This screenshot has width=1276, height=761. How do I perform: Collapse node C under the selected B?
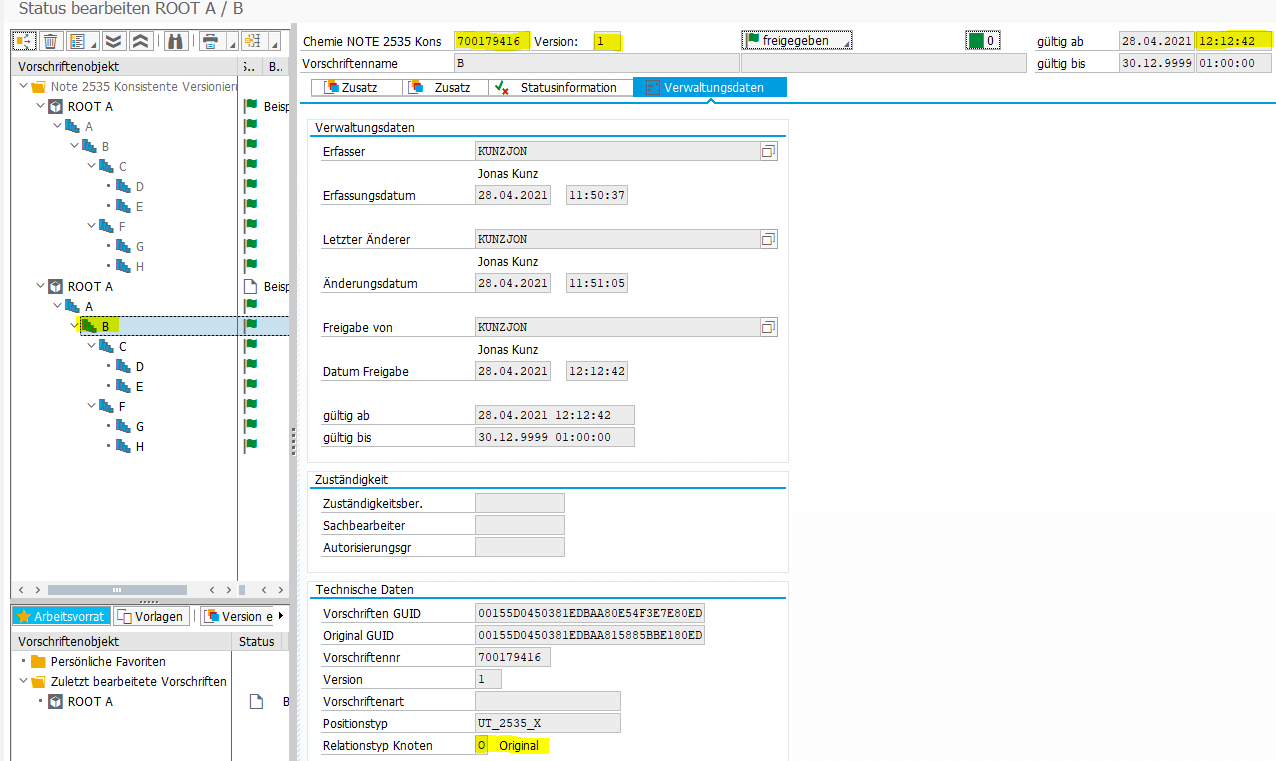[x=91, y=346]
